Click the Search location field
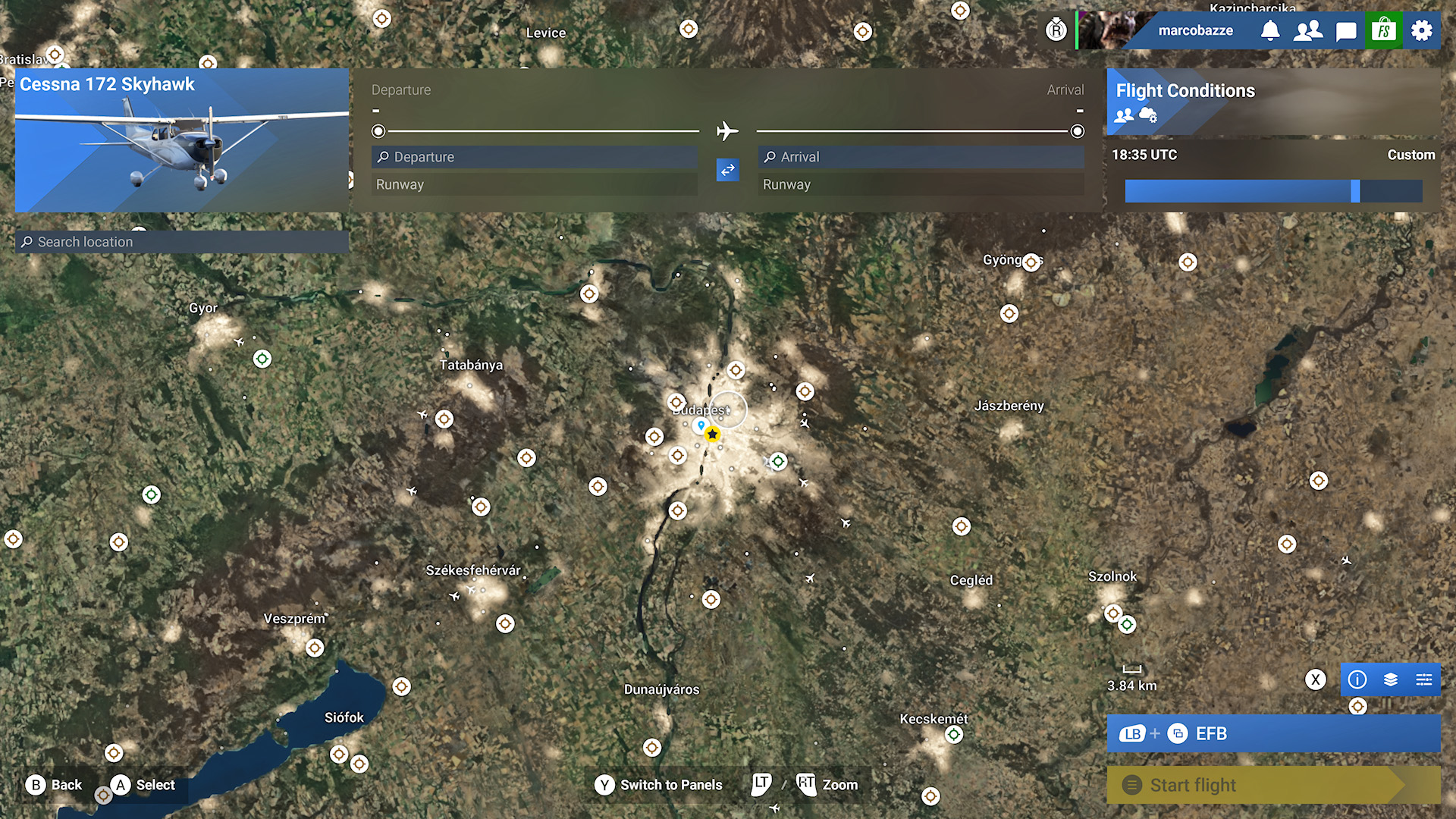The height and width of the screenshot is (819, 1456). pos(182,242)
